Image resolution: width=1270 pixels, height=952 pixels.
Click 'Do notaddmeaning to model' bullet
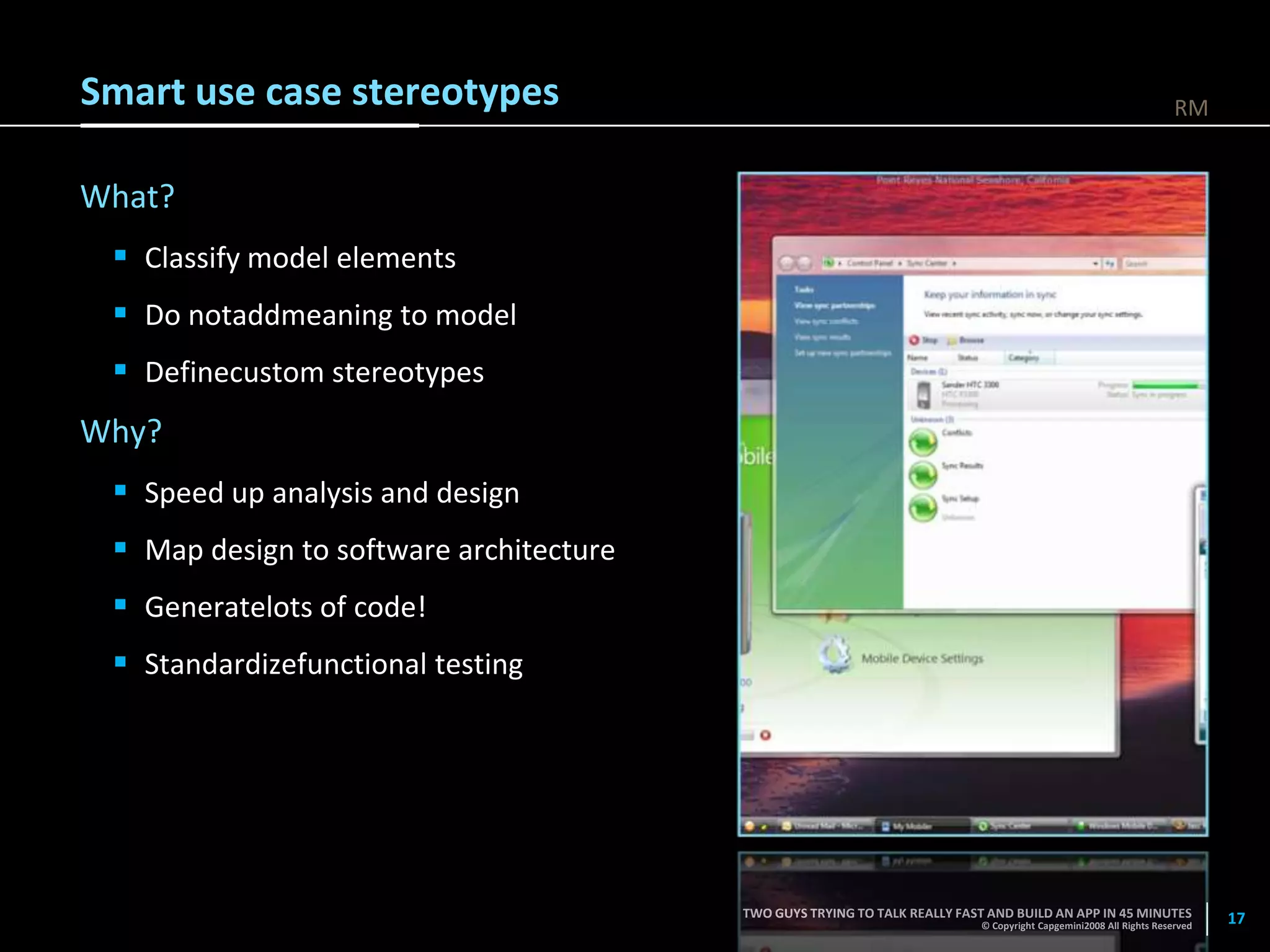coord(331,315)
